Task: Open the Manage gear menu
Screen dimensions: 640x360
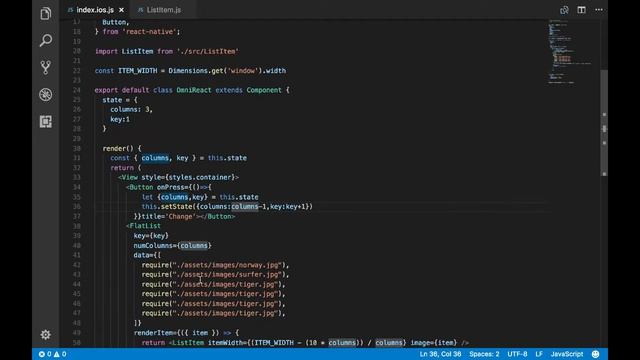Action: [x=46, y=335]
